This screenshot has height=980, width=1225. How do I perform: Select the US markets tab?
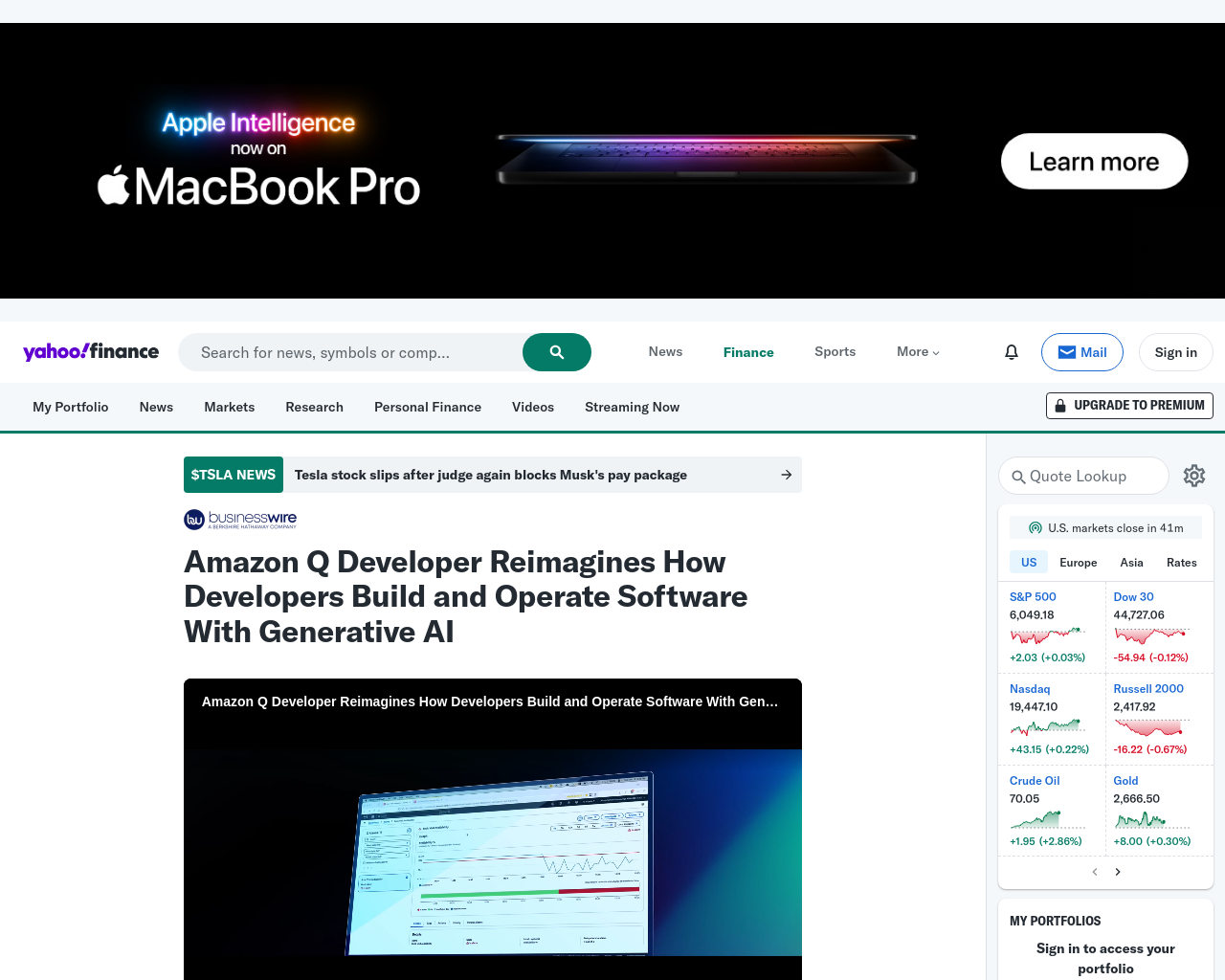[x=1029, y=562]
